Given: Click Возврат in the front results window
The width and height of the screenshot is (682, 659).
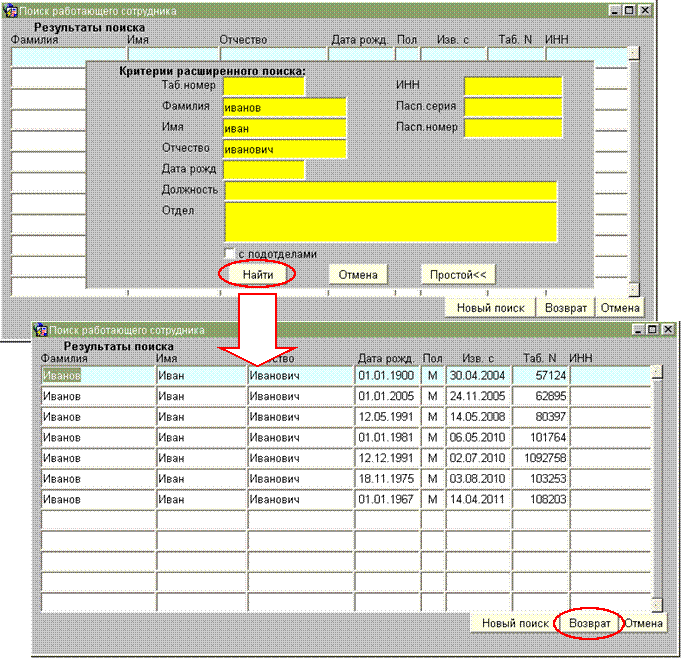Looking at the screenshot, I should 590,623.
